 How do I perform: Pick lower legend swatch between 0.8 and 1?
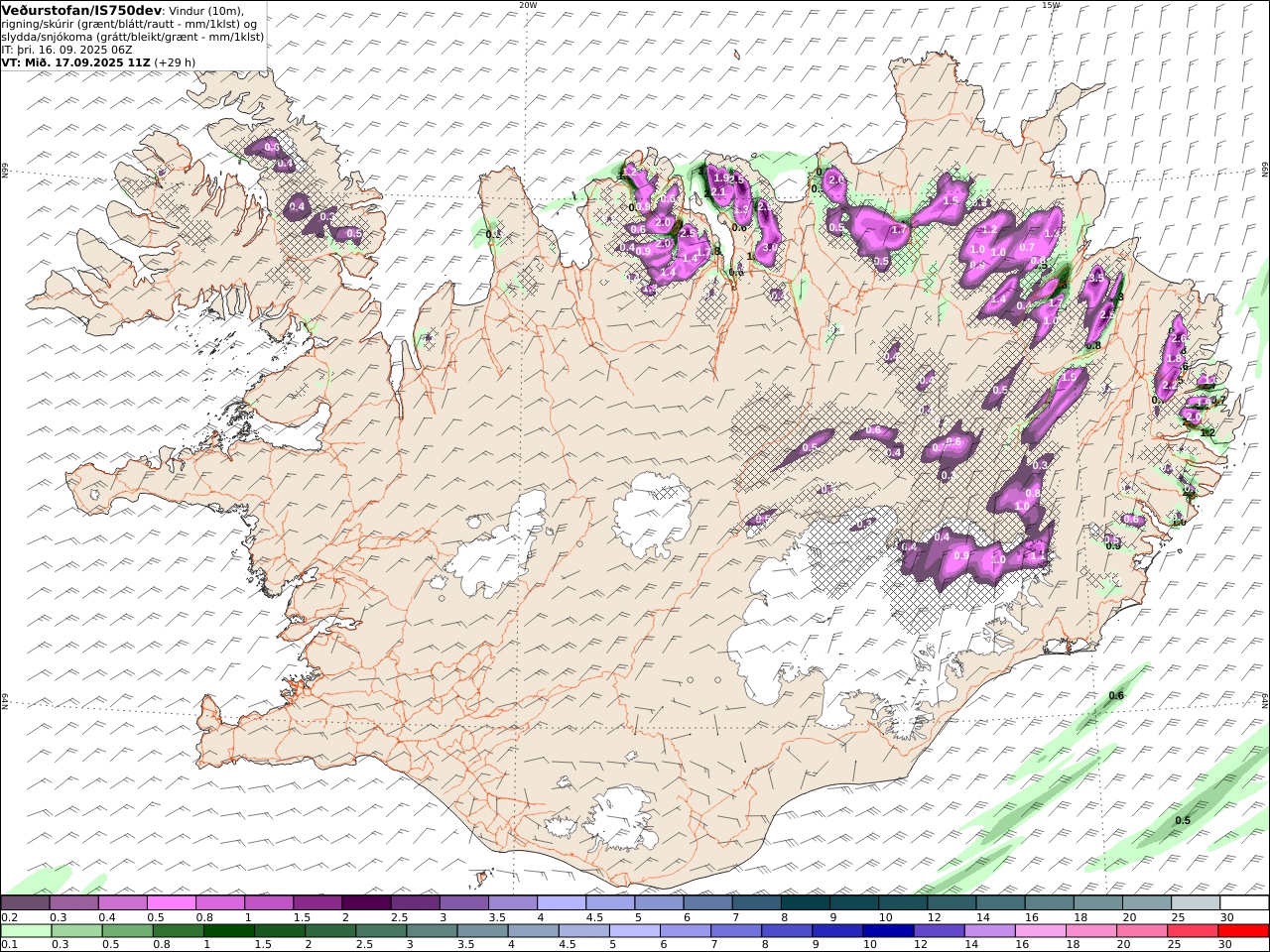point(178,931)
